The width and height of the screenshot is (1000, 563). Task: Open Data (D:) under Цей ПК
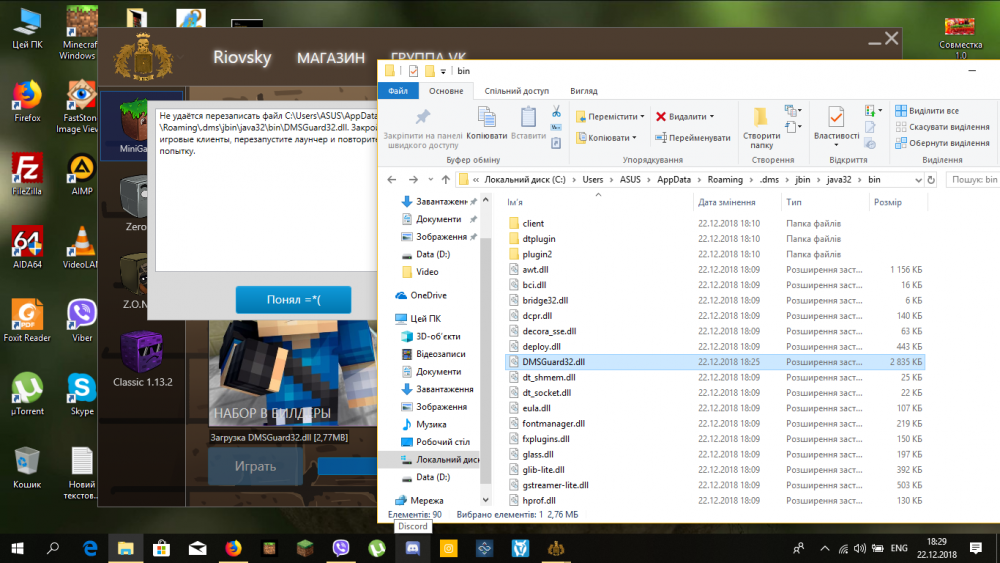pyautogui.click(x=425, y=477)
